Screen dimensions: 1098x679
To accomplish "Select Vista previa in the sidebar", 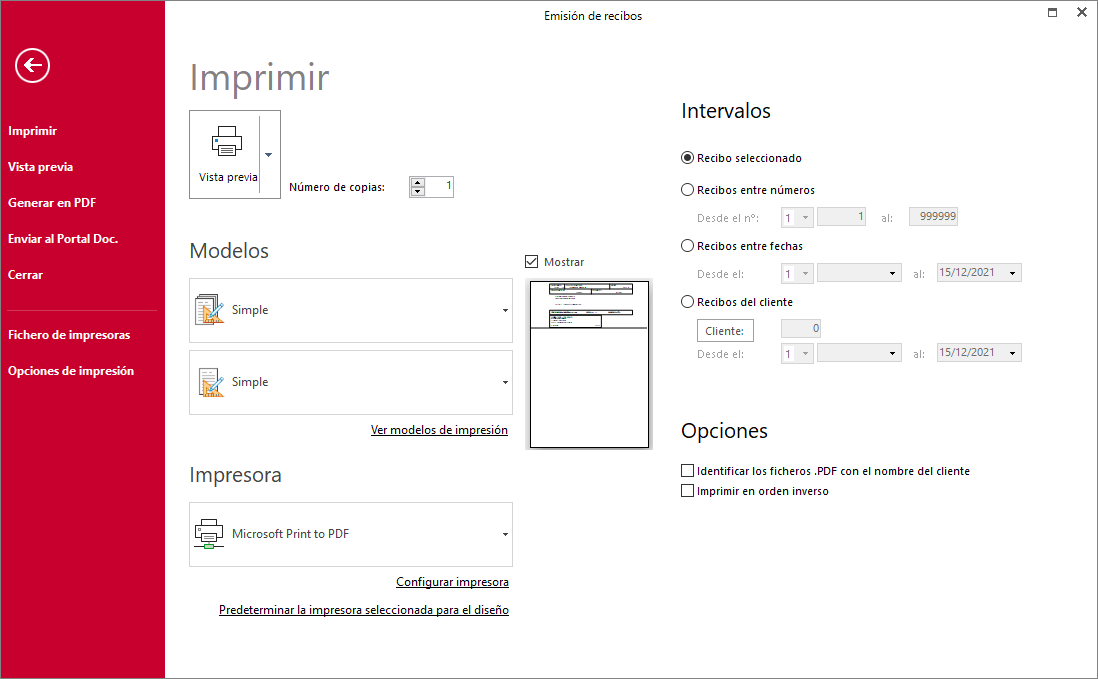I will pyautogui.click(x=41, y=167).
